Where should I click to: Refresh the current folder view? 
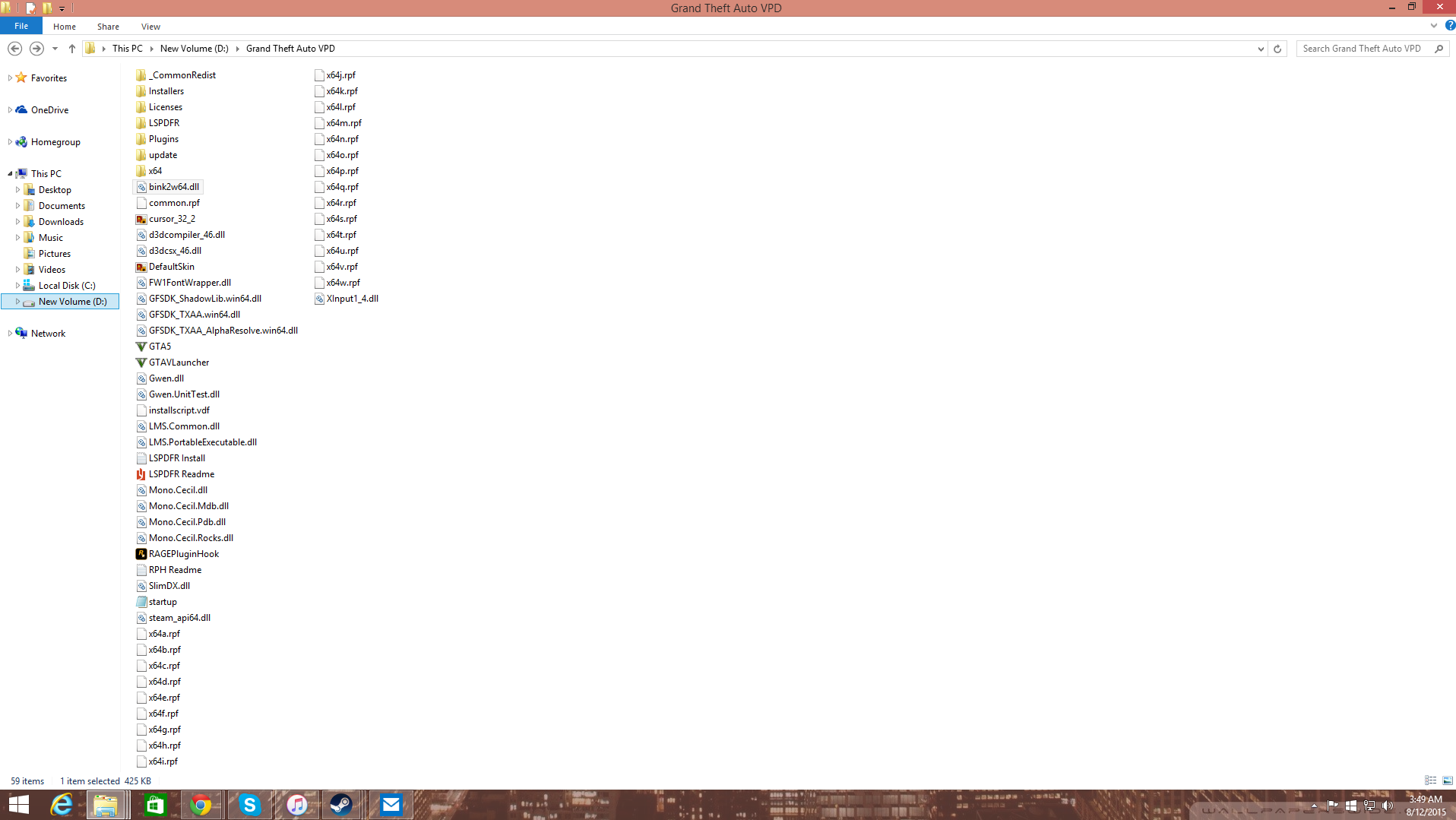click(x=1277, y=49)
